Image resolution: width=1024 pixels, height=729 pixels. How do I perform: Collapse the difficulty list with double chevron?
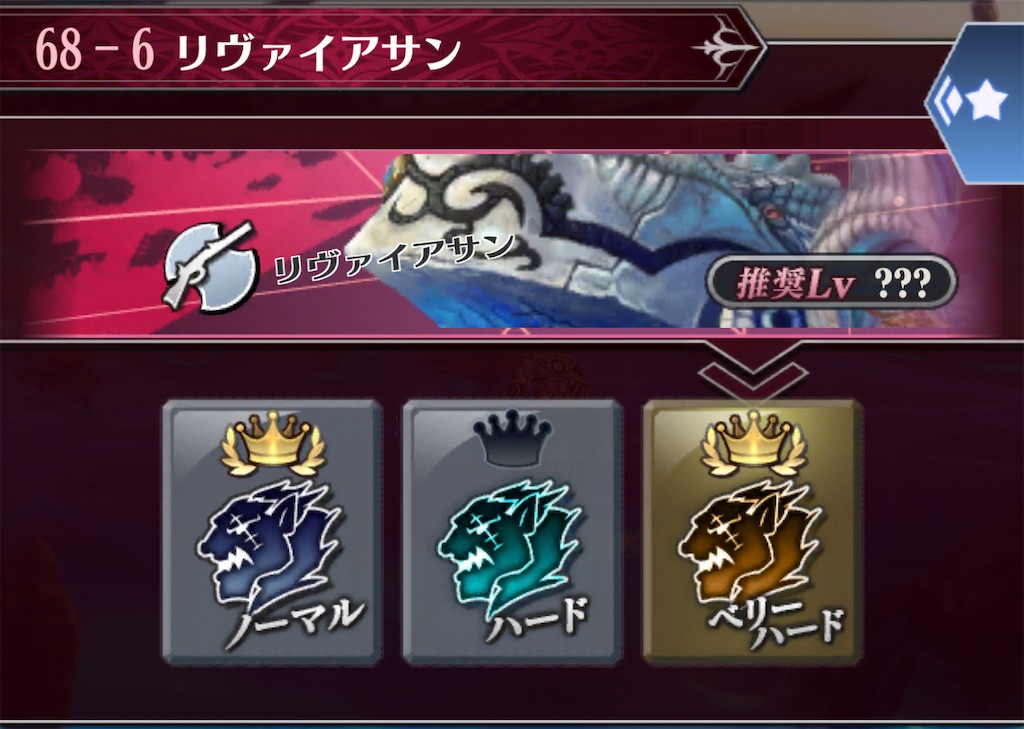(752, 370)
